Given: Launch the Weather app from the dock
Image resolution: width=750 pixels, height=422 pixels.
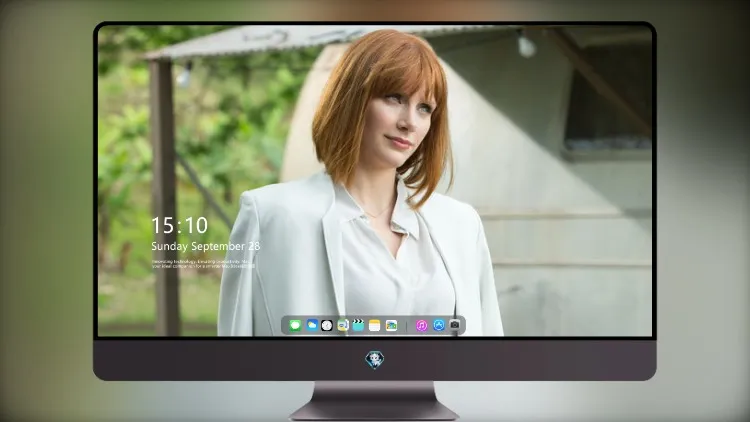Looking at the screenshot, I should [x=312, y=325].
